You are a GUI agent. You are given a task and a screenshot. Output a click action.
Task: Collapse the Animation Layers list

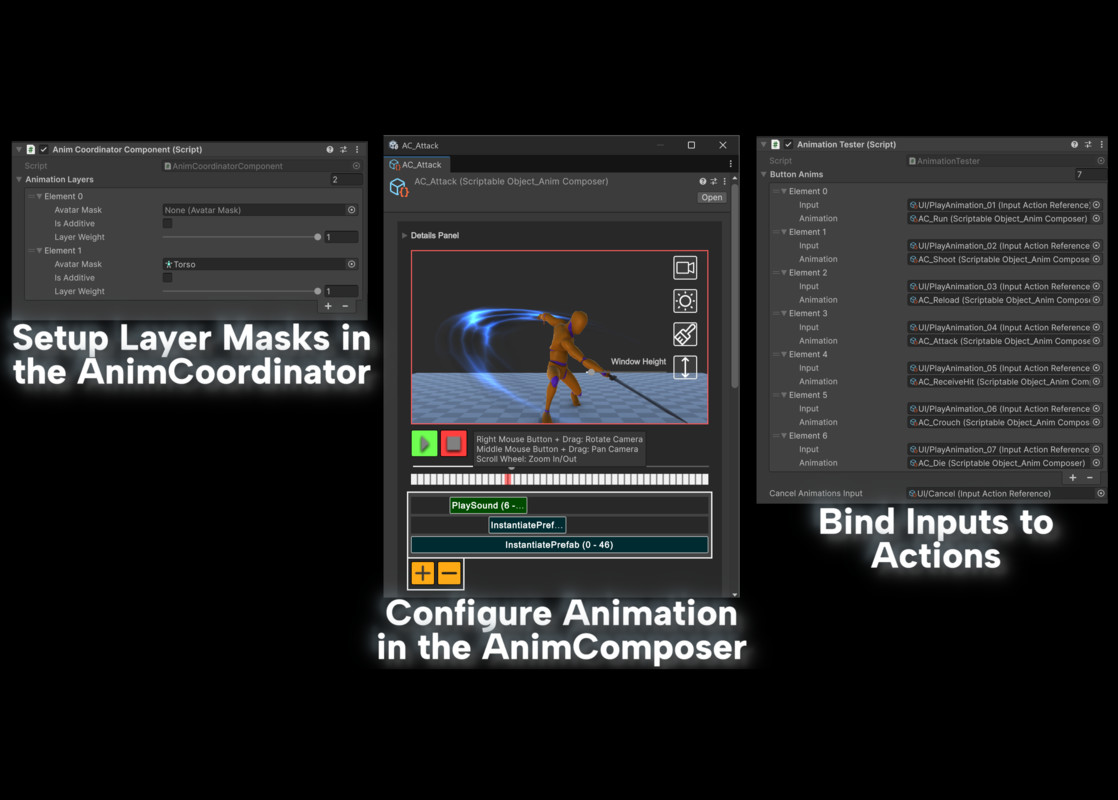(x=19, y=179)
